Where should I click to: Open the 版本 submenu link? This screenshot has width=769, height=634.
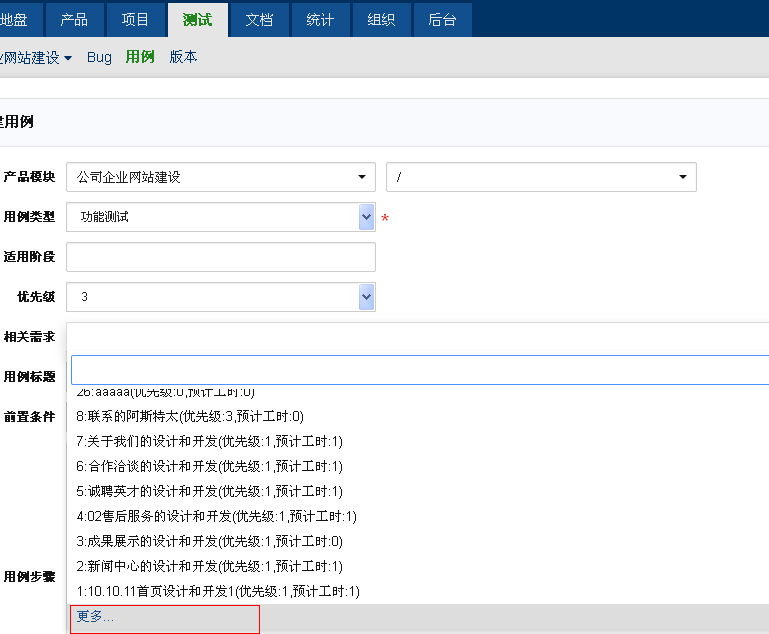pyautogui.click(x=183, y=58)
